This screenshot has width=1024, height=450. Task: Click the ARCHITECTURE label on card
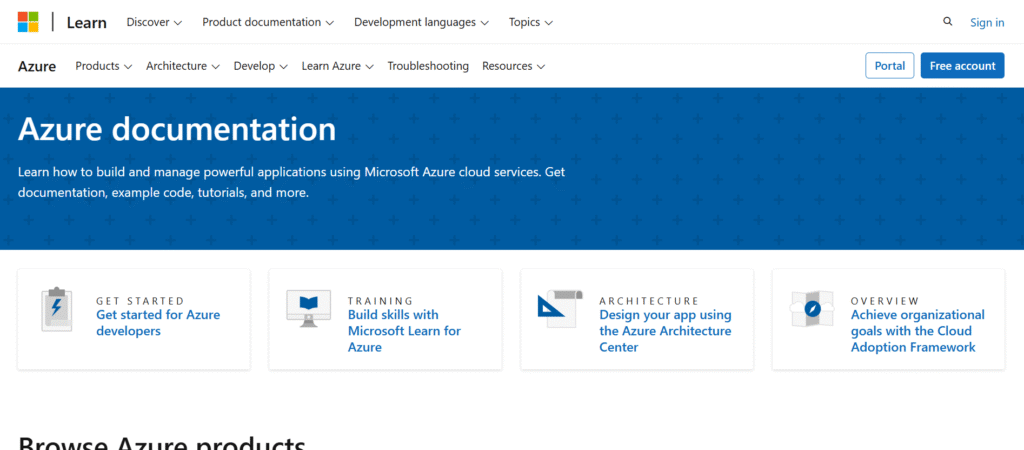649,301
